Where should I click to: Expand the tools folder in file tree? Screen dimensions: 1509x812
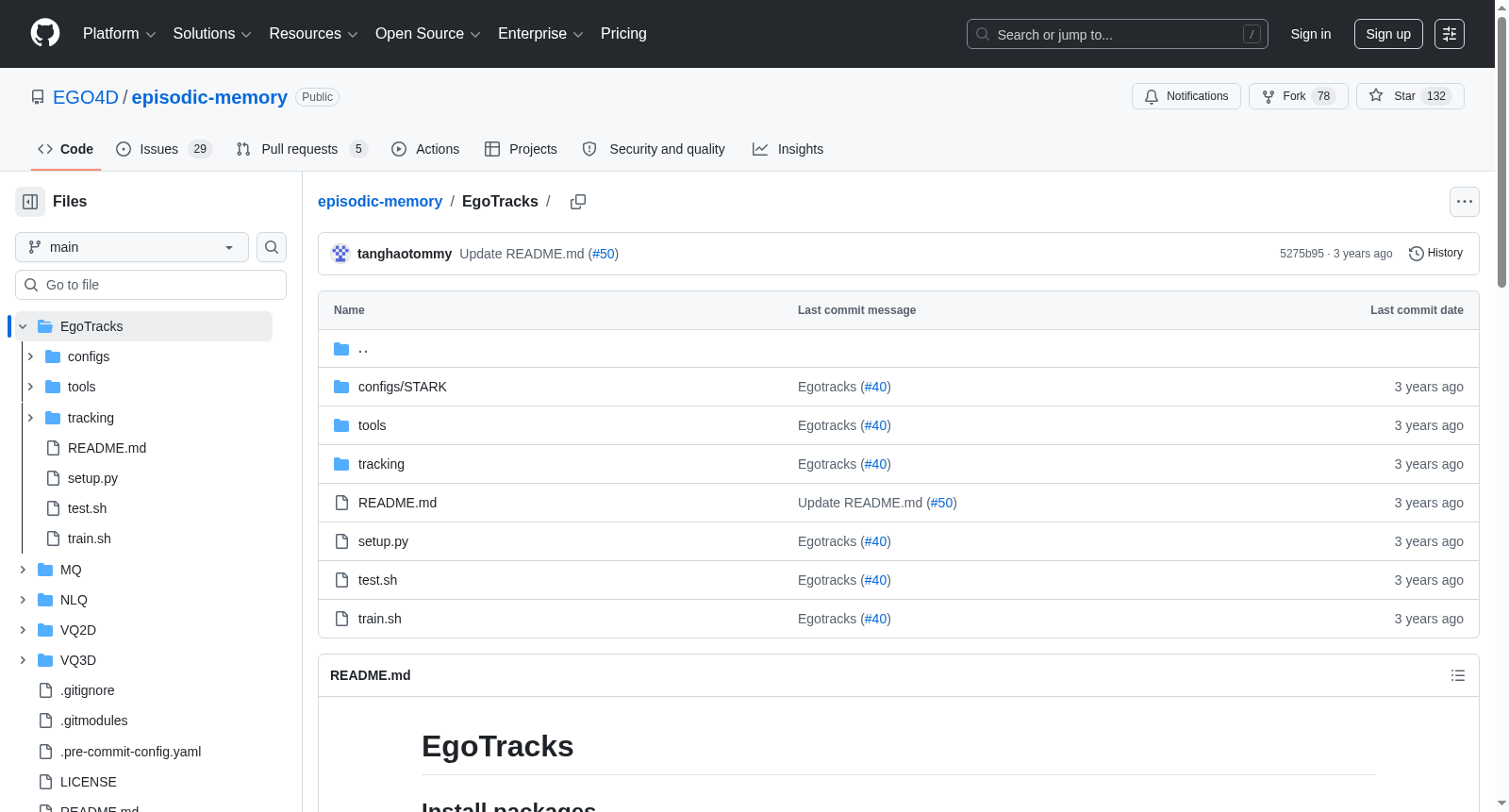coord(30,387)
